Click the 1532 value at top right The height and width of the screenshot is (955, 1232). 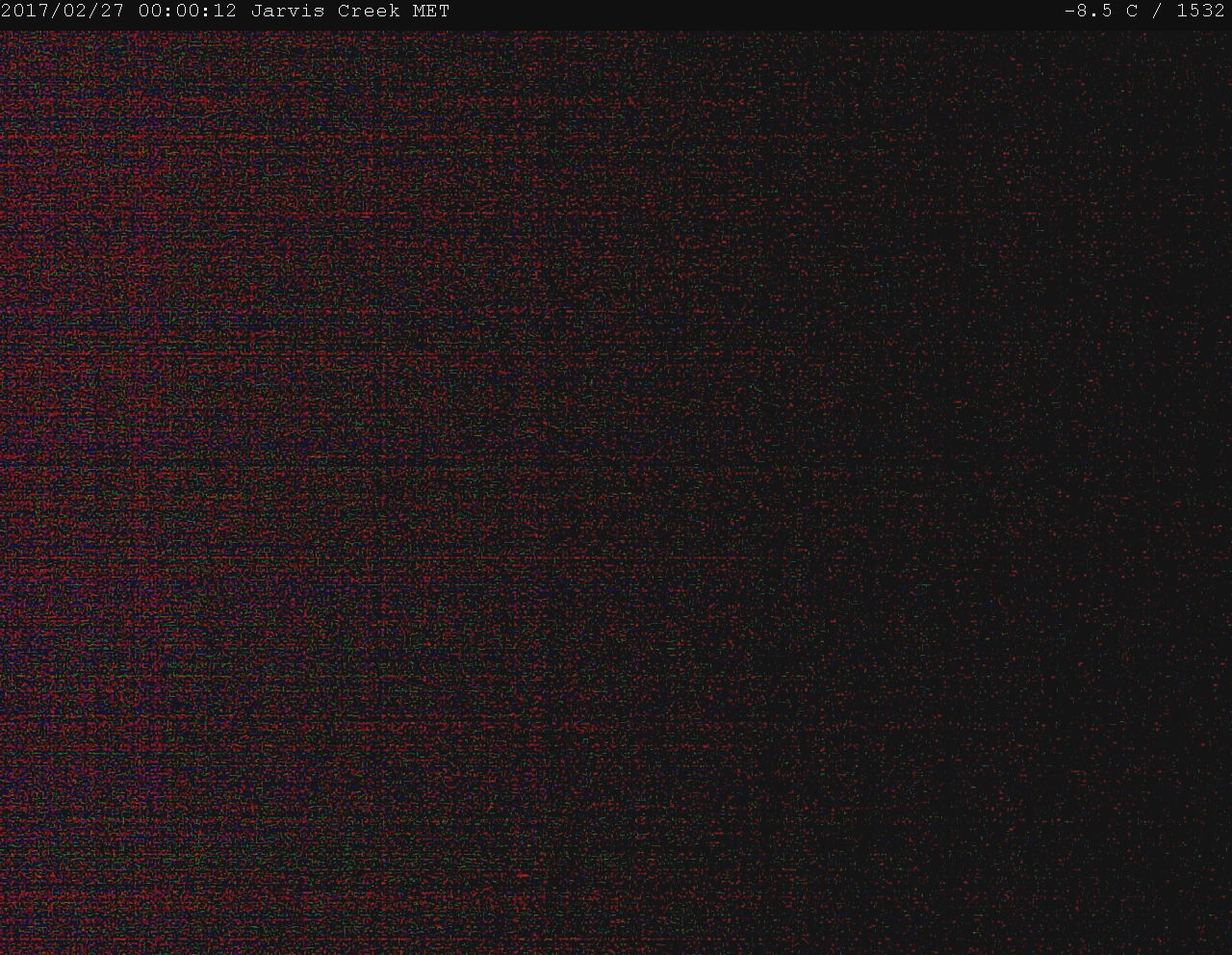tap(1200, 12)
